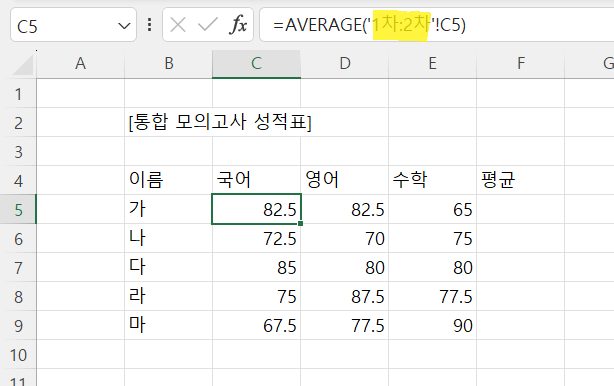Select the name cell '다'

(168, 267)
